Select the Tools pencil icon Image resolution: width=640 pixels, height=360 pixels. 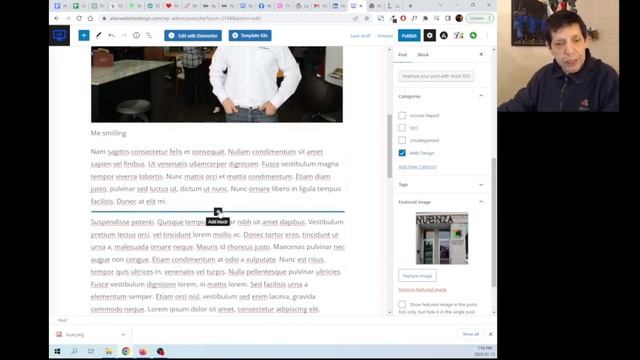pyautogui.click(x=98, y=36)
